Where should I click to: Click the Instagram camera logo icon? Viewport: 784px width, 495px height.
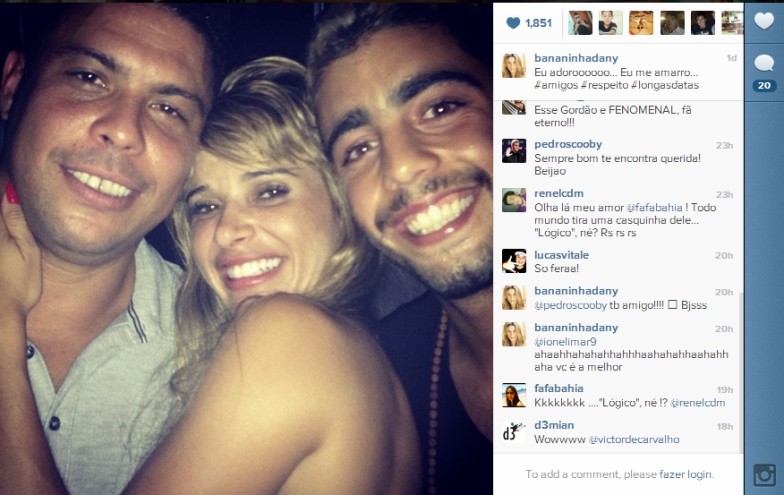pos(764,474)
